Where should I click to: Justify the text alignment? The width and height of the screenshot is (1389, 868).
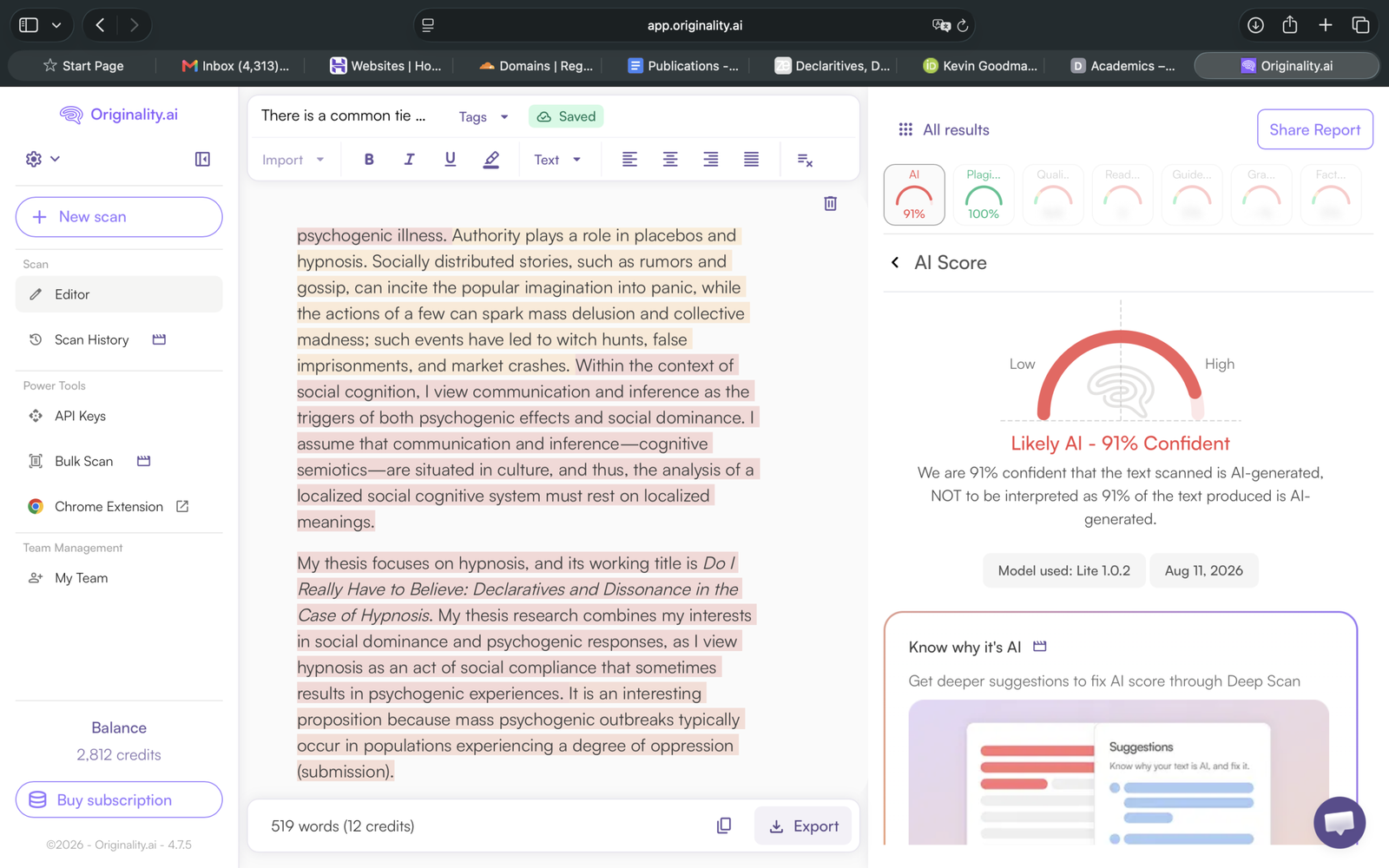pos(752,160)
